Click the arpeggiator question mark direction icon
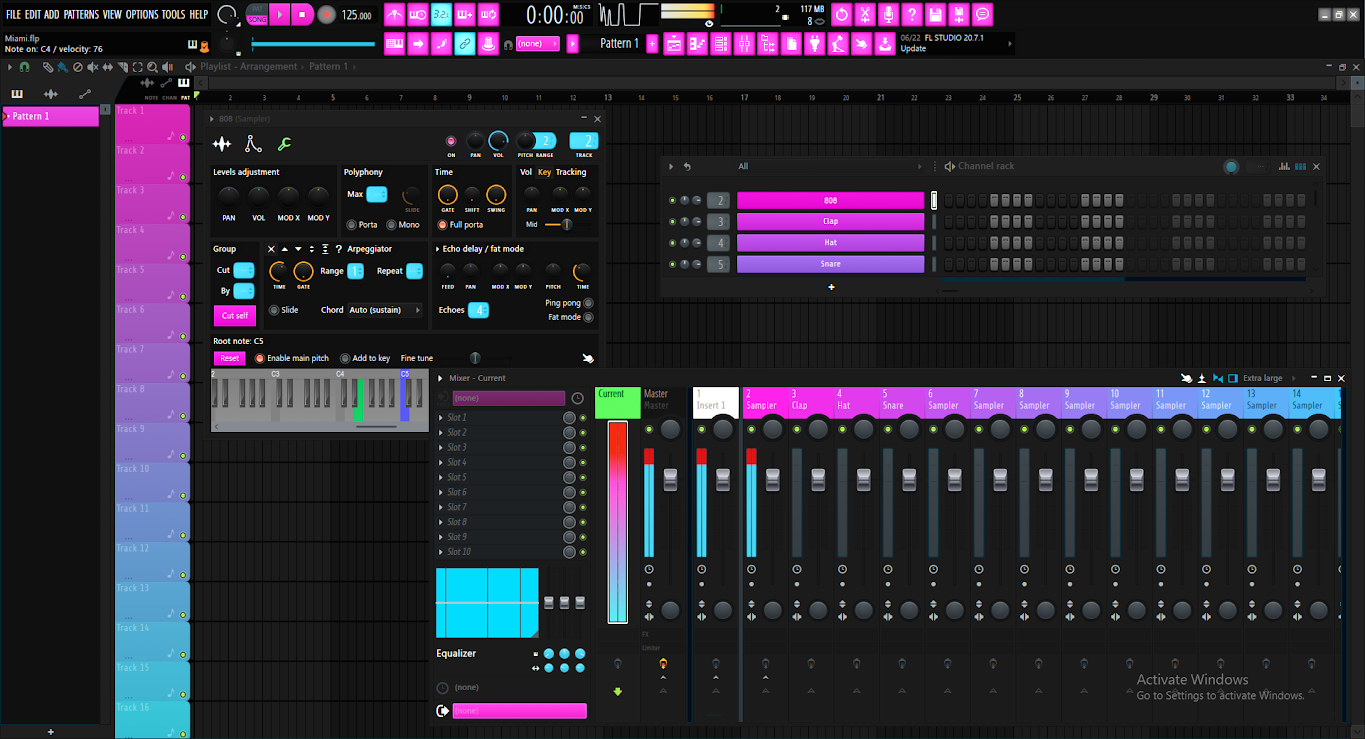This screenshot has height=739, width=1365. [339, 249]
